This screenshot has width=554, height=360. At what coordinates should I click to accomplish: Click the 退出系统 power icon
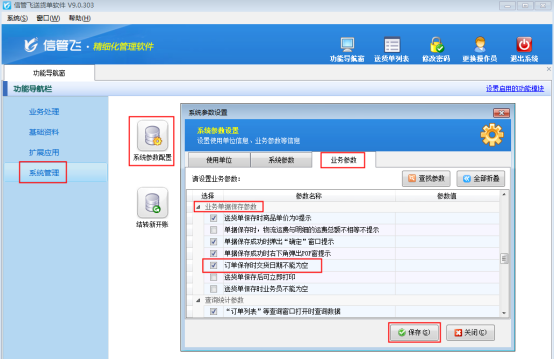[524, 45]
